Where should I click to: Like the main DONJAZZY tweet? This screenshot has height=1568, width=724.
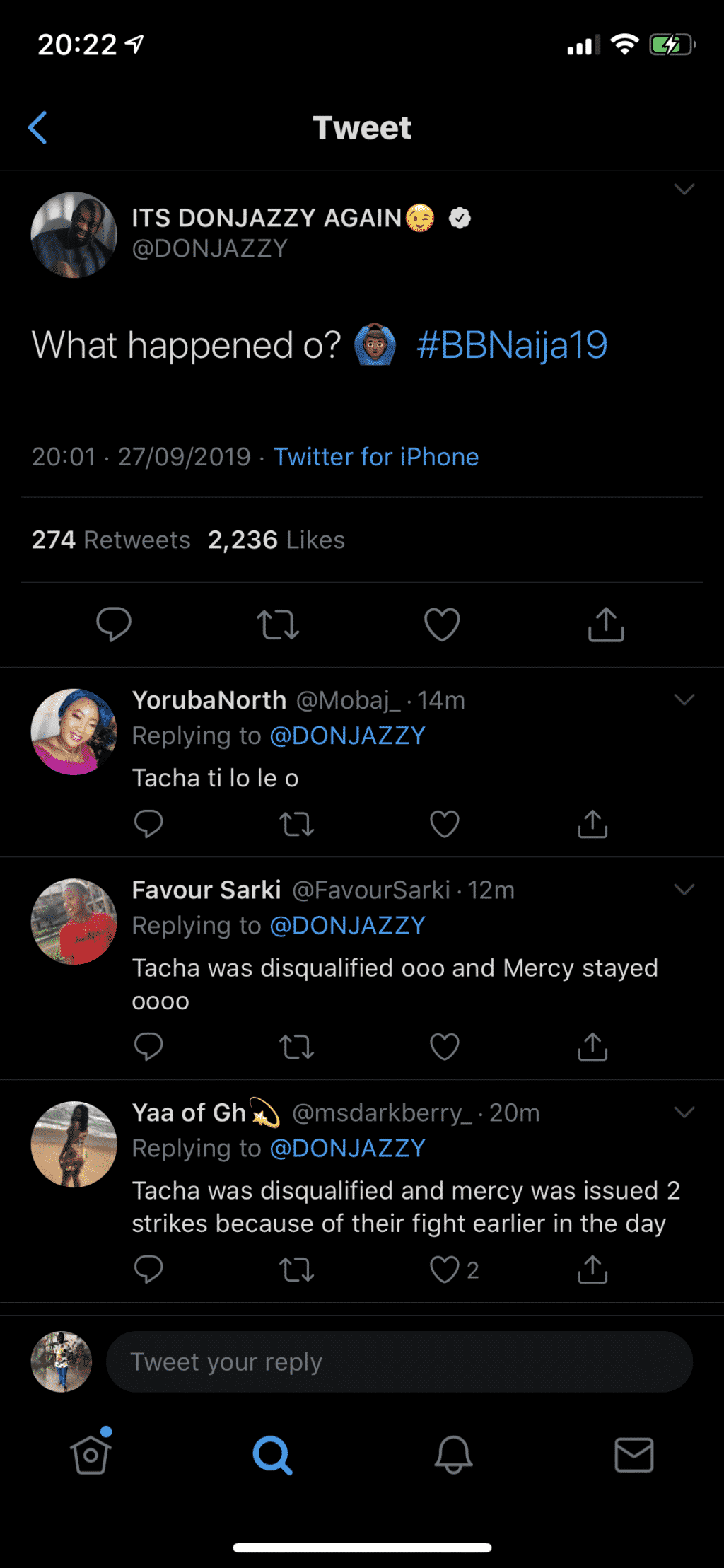442,625
